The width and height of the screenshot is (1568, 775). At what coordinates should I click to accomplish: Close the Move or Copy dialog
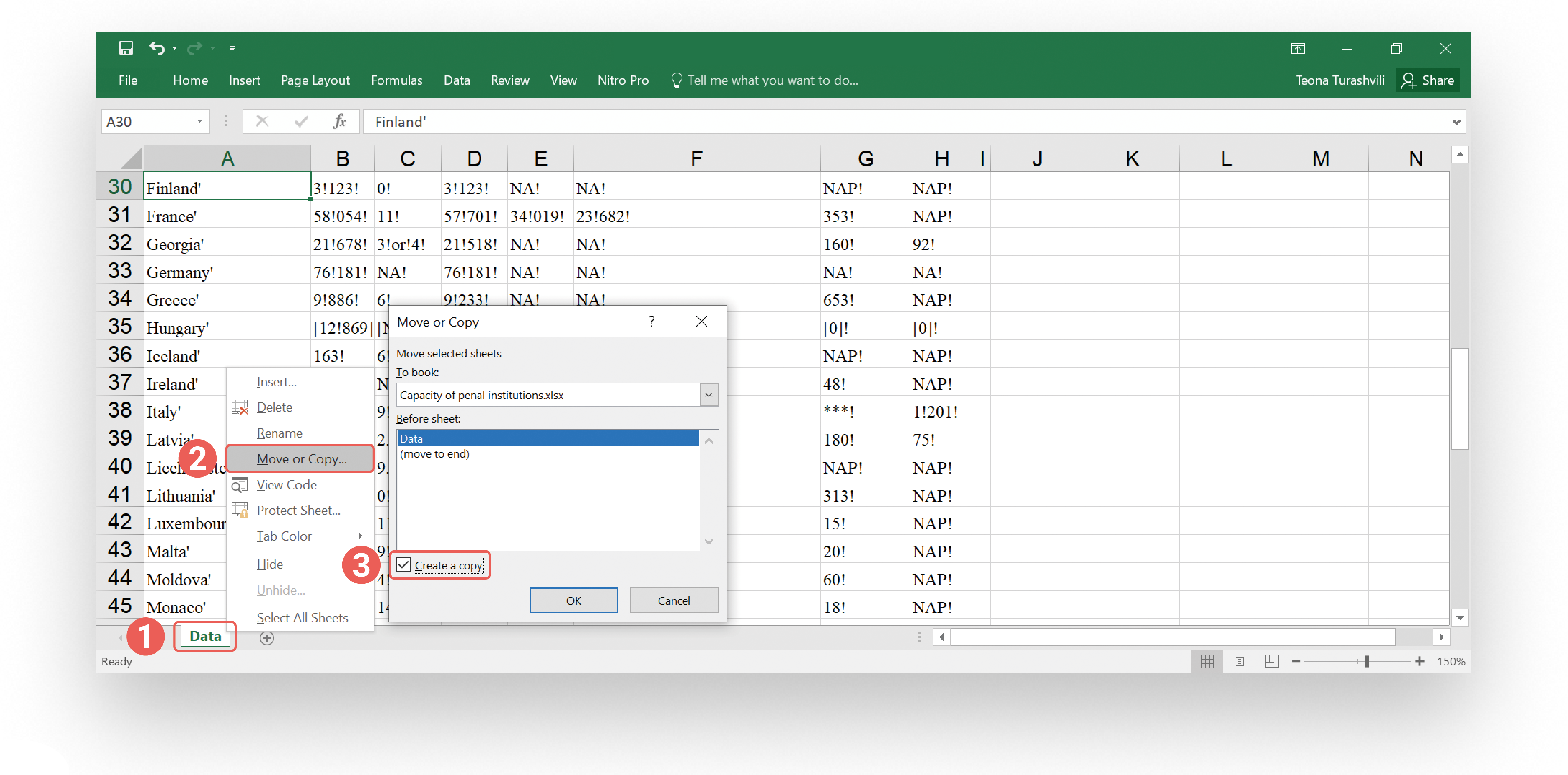701,322
